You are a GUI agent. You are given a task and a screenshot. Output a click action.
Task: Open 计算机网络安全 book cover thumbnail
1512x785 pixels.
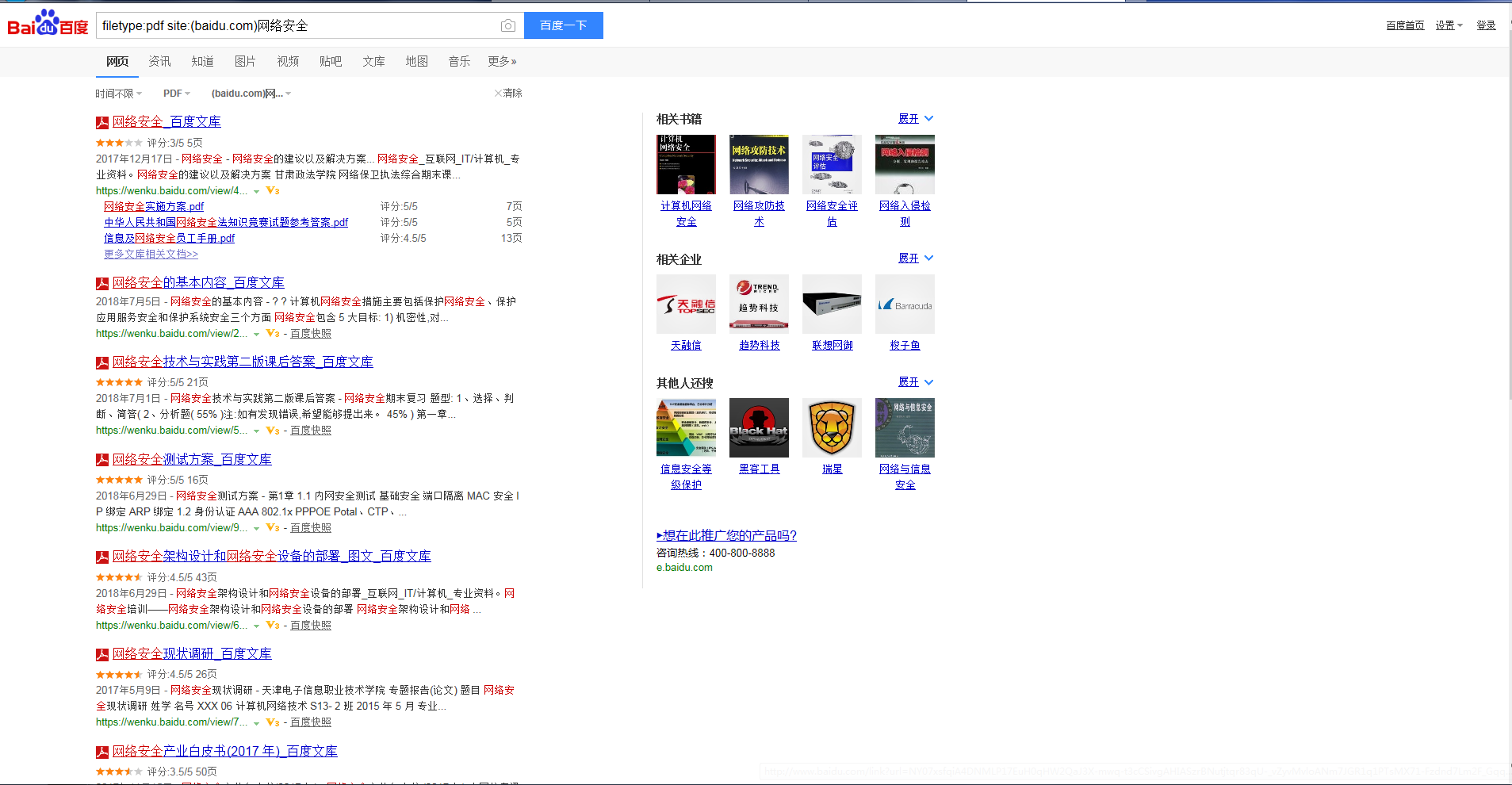(686, 164)
